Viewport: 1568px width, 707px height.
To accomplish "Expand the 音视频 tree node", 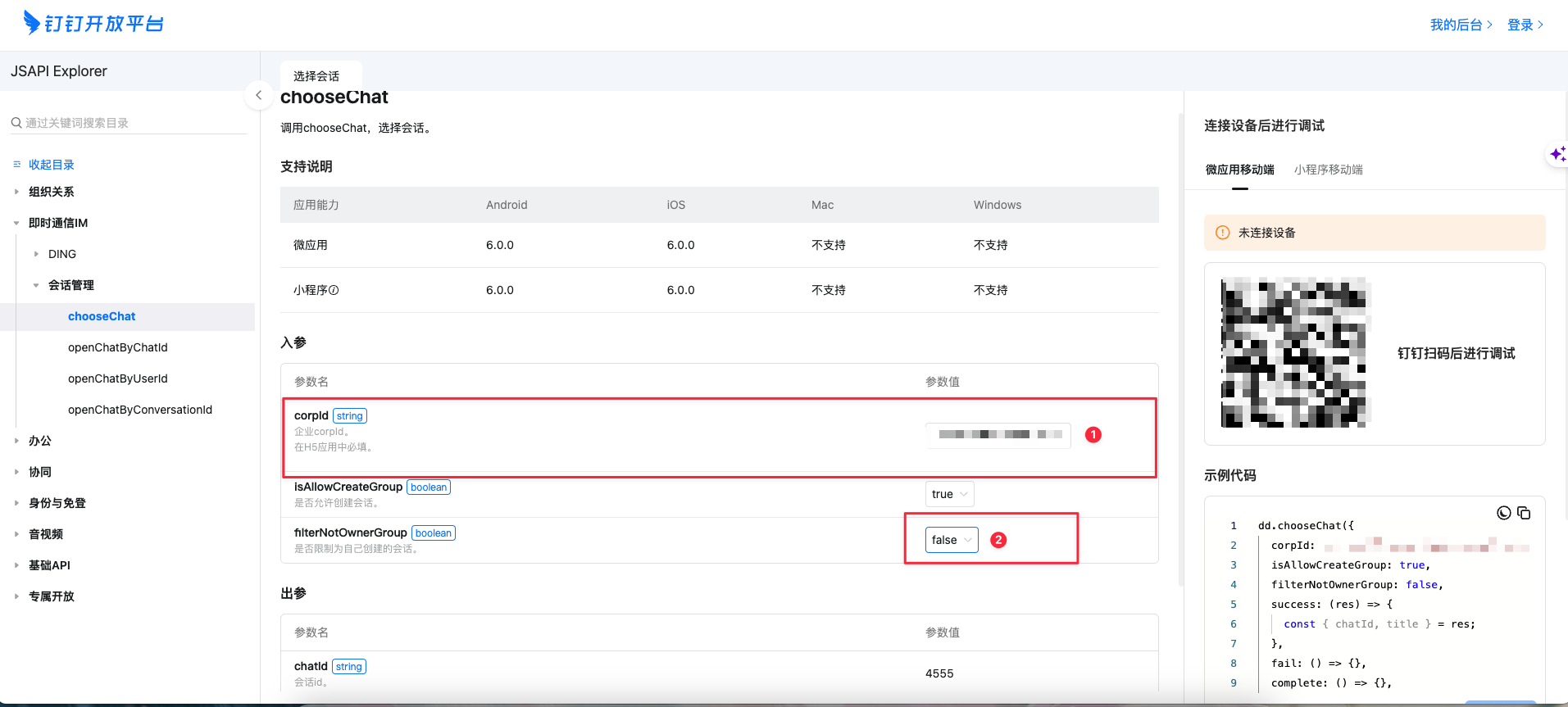I will (16, 534).
